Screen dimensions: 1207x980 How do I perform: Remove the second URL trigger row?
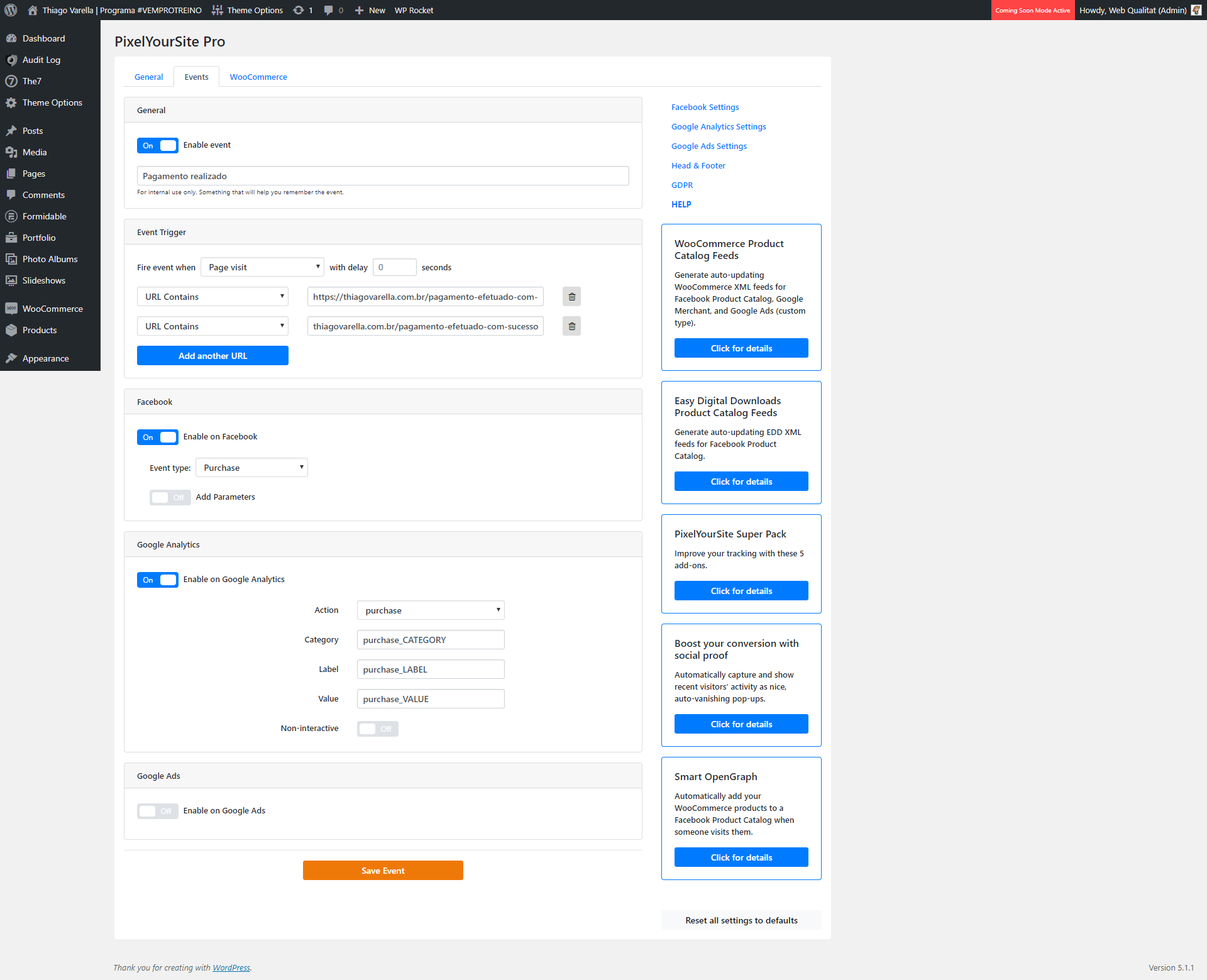571,326
